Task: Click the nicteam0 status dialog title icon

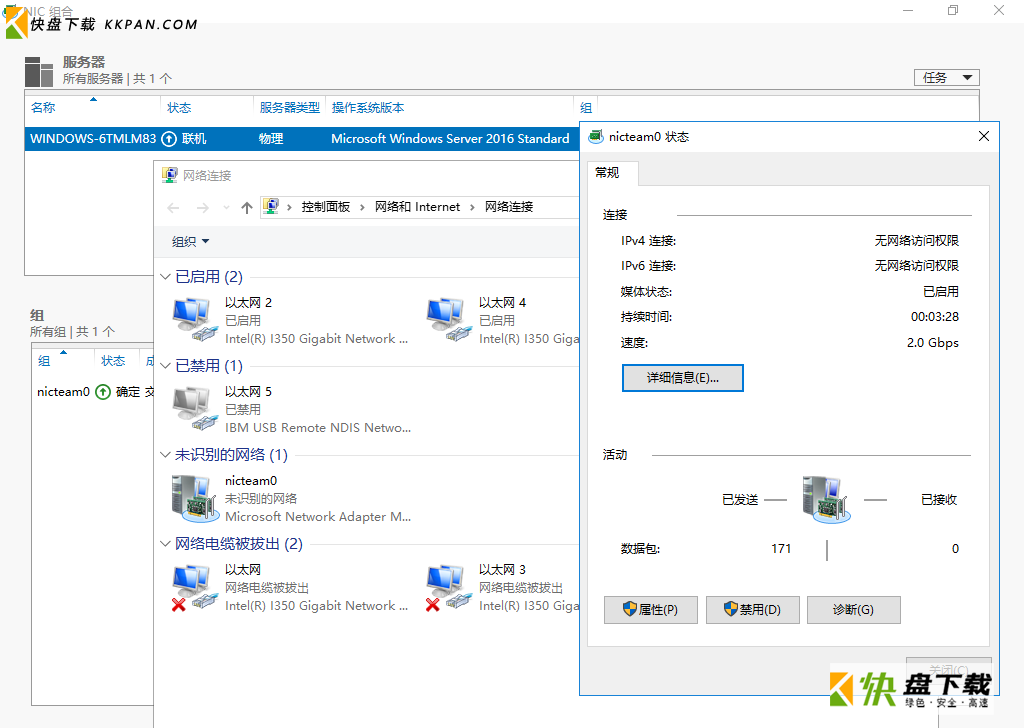Action: (x=595, y=136)
